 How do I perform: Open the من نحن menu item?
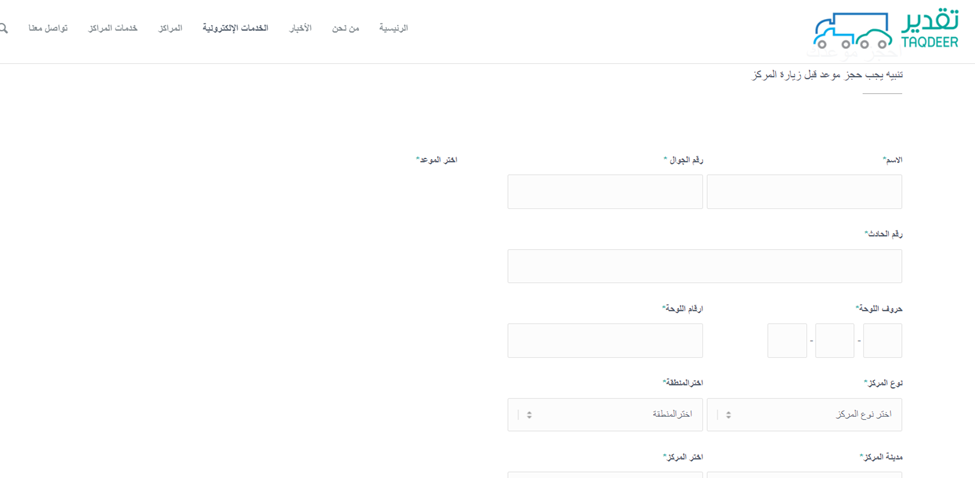tap(345, 29)
